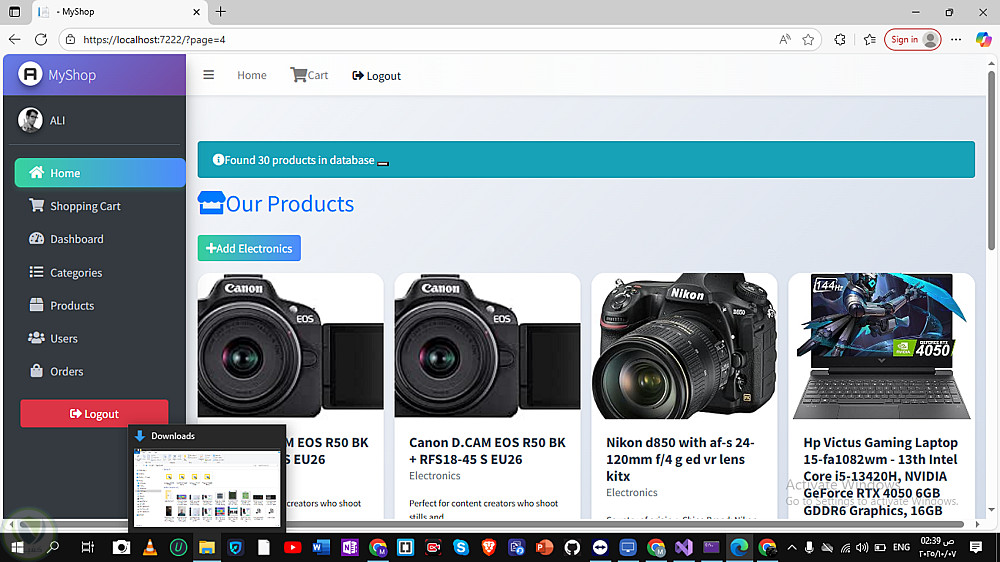The width and height of the screenshot is (1000, 562).
Task: Select Home in the sidebar
Action: pos(100,173)
